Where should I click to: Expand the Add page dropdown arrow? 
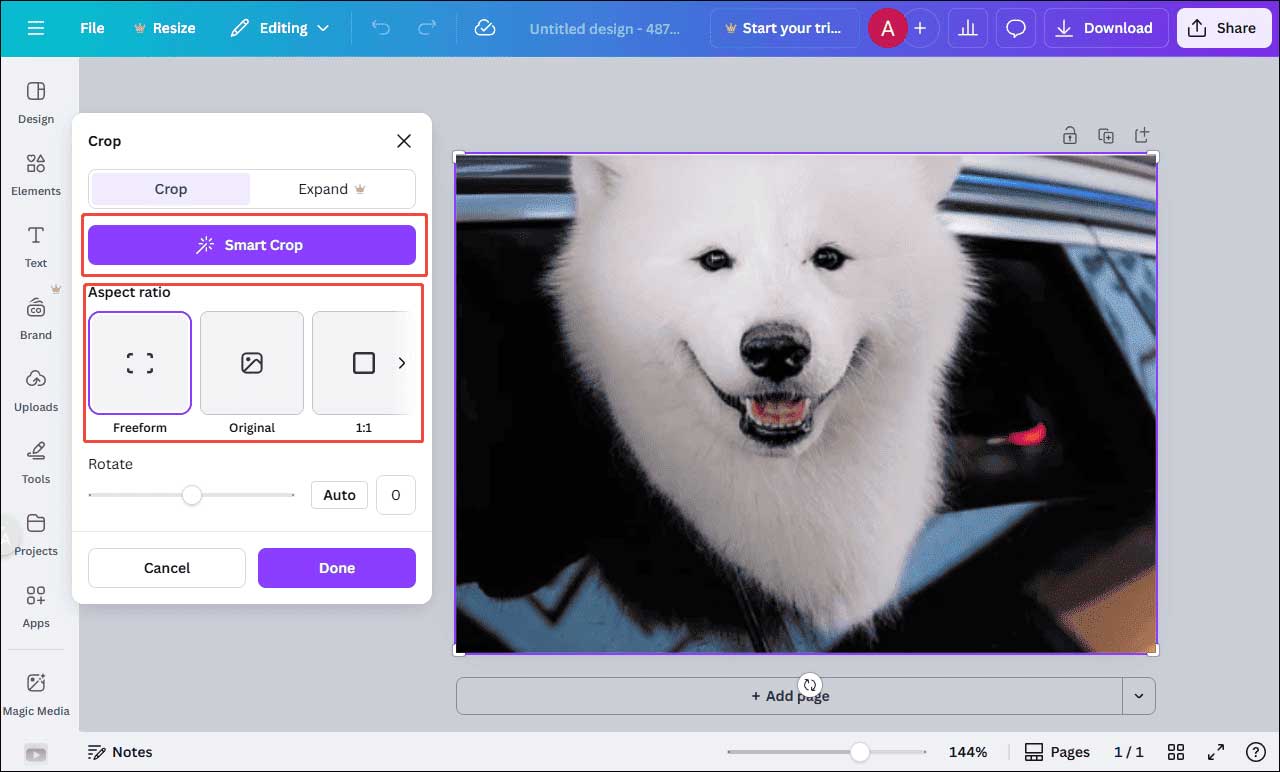[x=1139, y=695]
